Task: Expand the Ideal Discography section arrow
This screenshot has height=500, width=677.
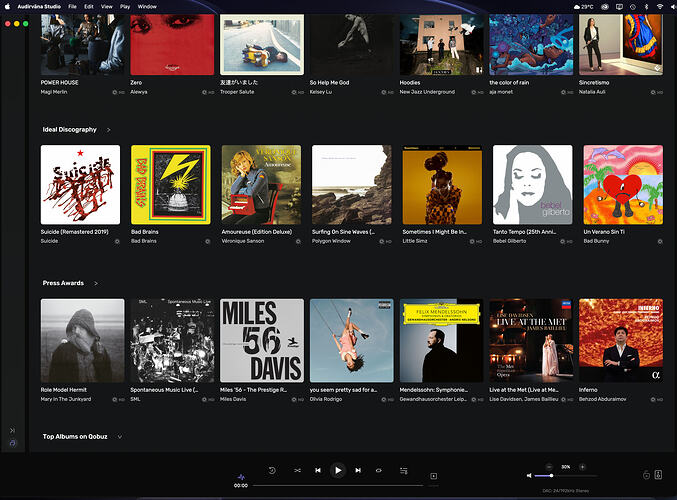Action: tap(108, 130)
